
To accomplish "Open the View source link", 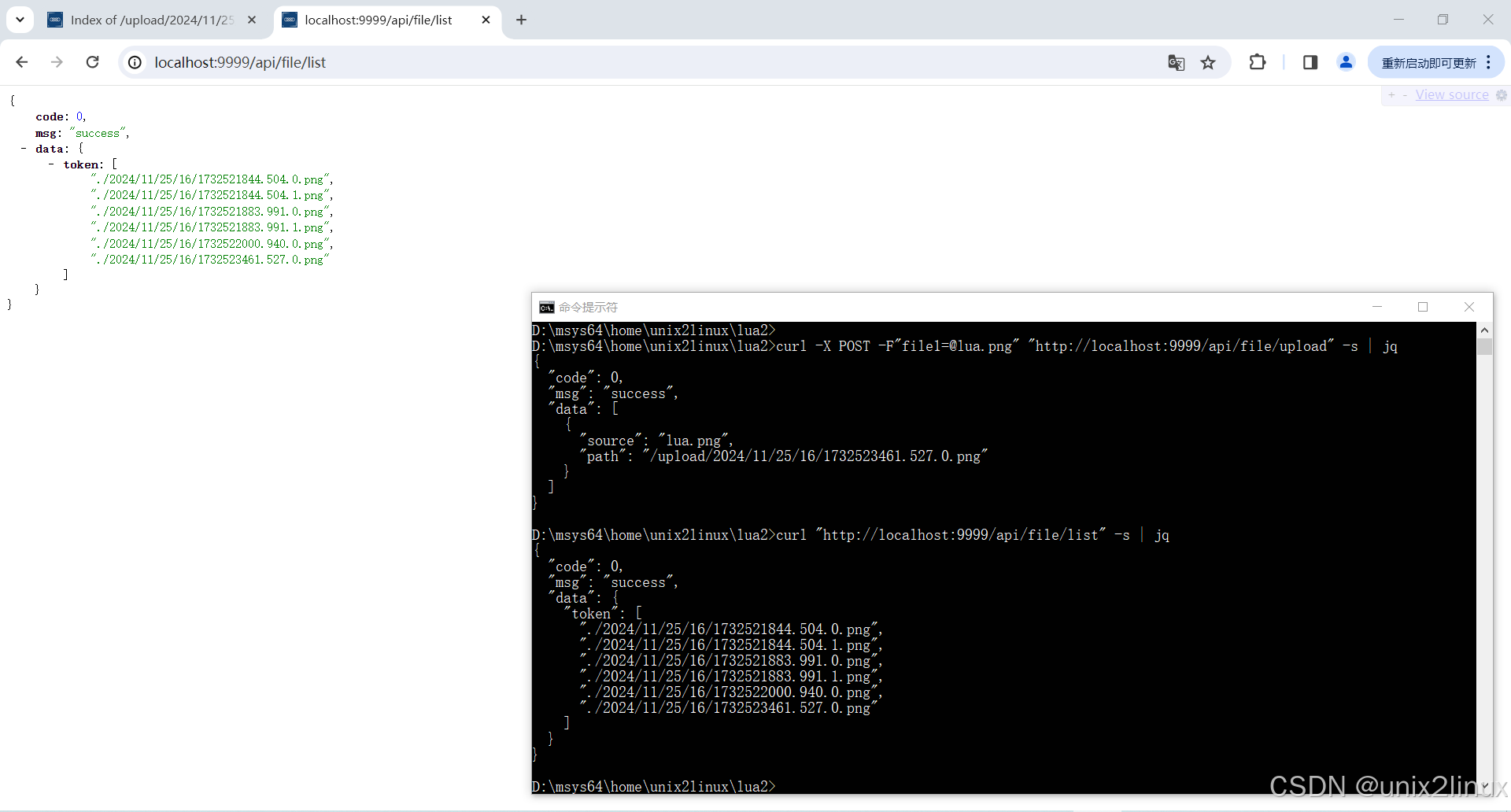I will point(1452,95).
